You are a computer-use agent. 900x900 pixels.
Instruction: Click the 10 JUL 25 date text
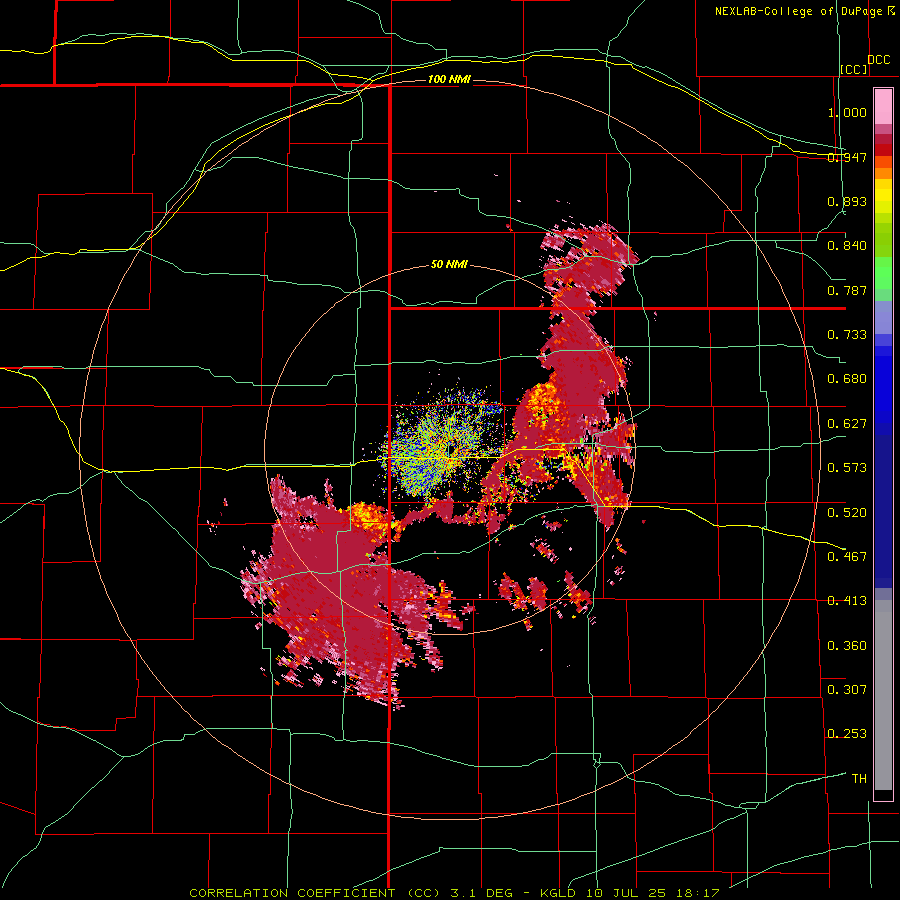click(x=626, y=893)
